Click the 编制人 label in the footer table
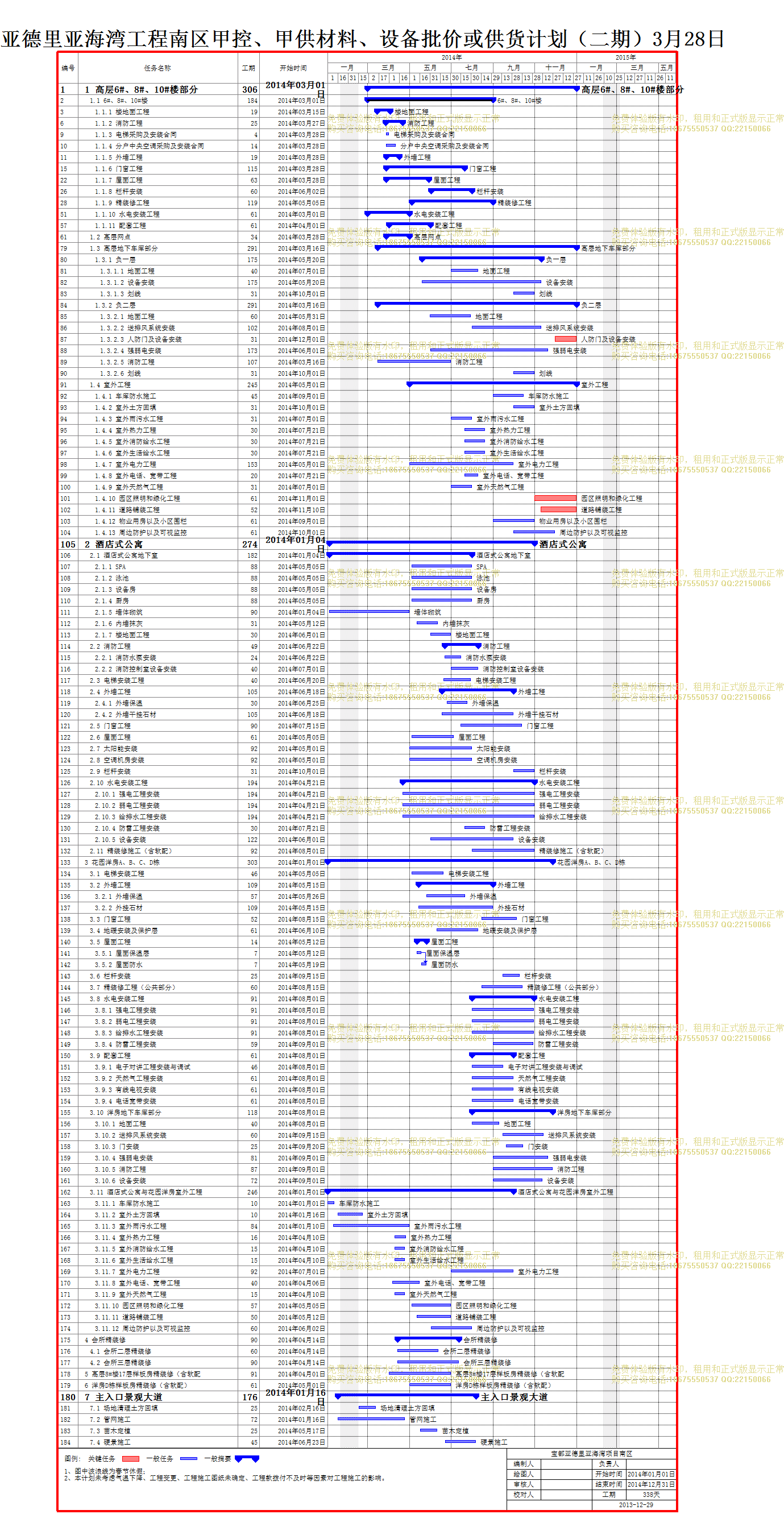The width and height of the screenshot is (784, 1539). (x=524, y=1465)
